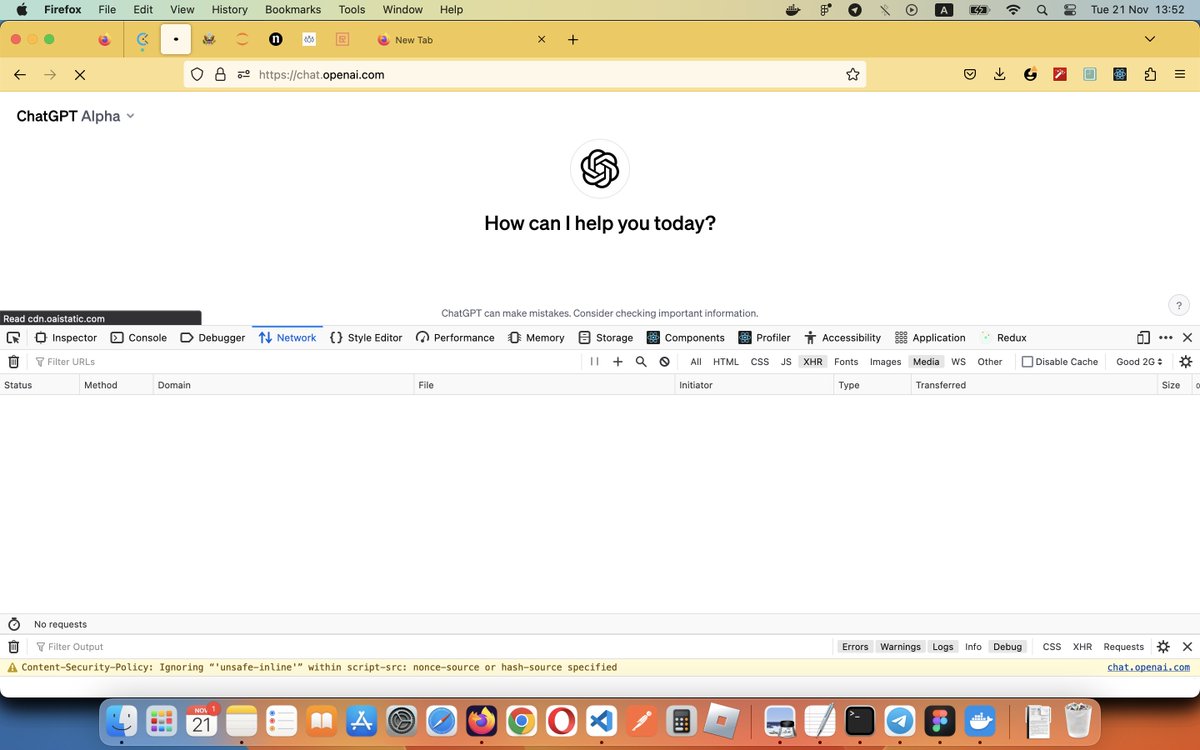
Task: Stop loading the page
Action: click(80, 74)
